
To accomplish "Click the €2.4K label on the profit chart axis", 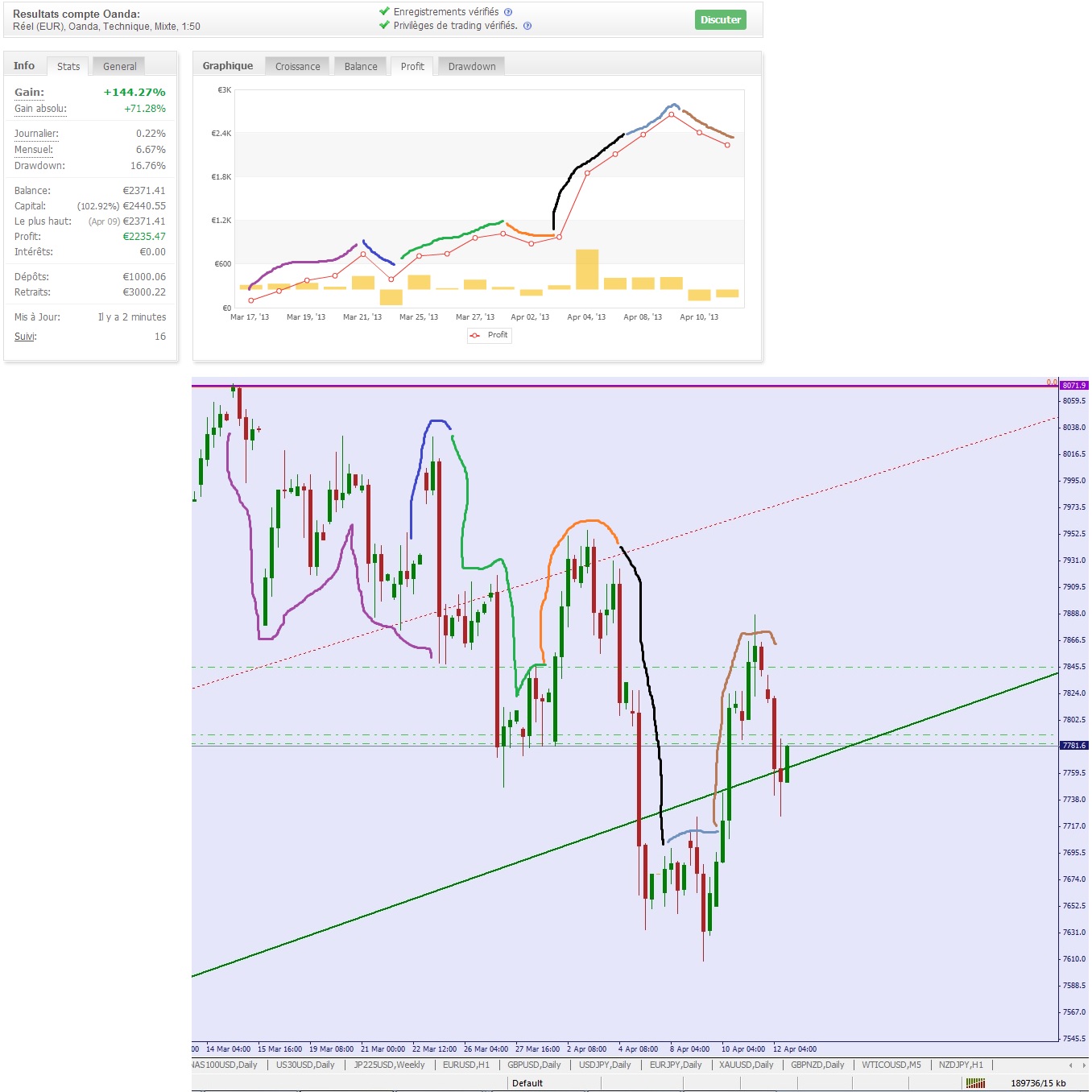I will pos(221,134).
